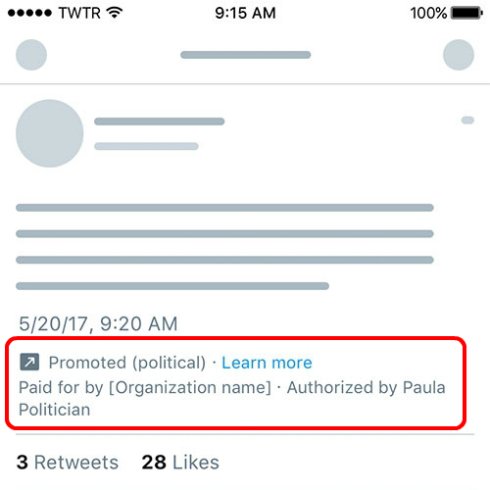
Task: Tap the Wi-Fi icon in status bar
Action: point(115,13)
